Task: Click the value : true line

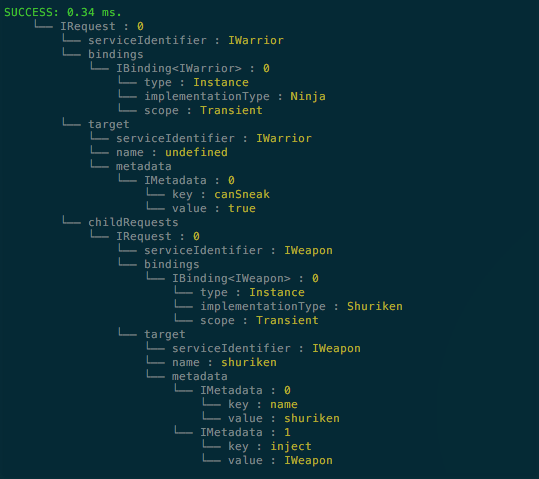Action: point(214,208)
